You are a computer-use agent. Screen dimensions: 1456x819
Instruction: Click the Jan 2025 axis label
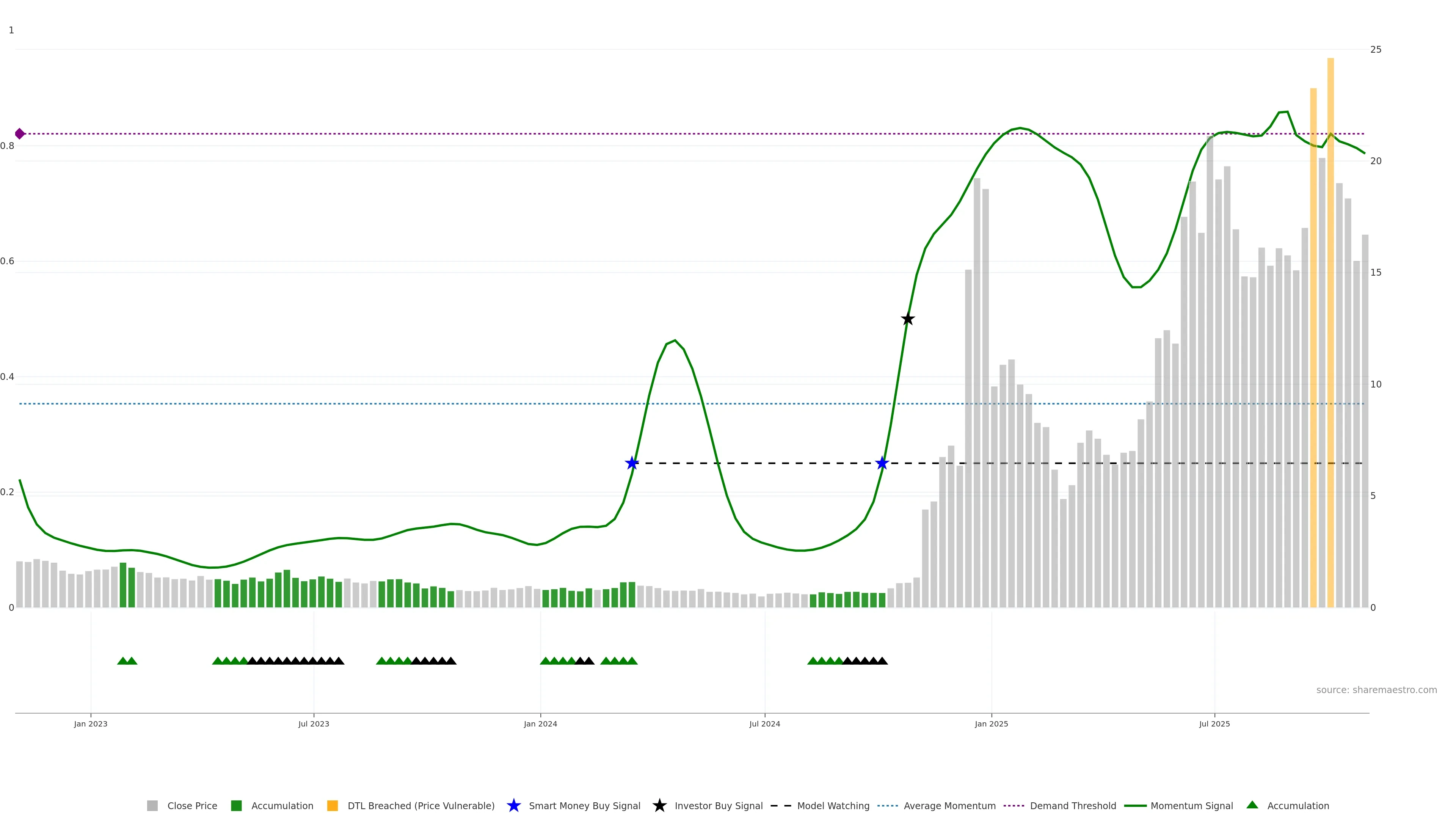pos(991,724)
